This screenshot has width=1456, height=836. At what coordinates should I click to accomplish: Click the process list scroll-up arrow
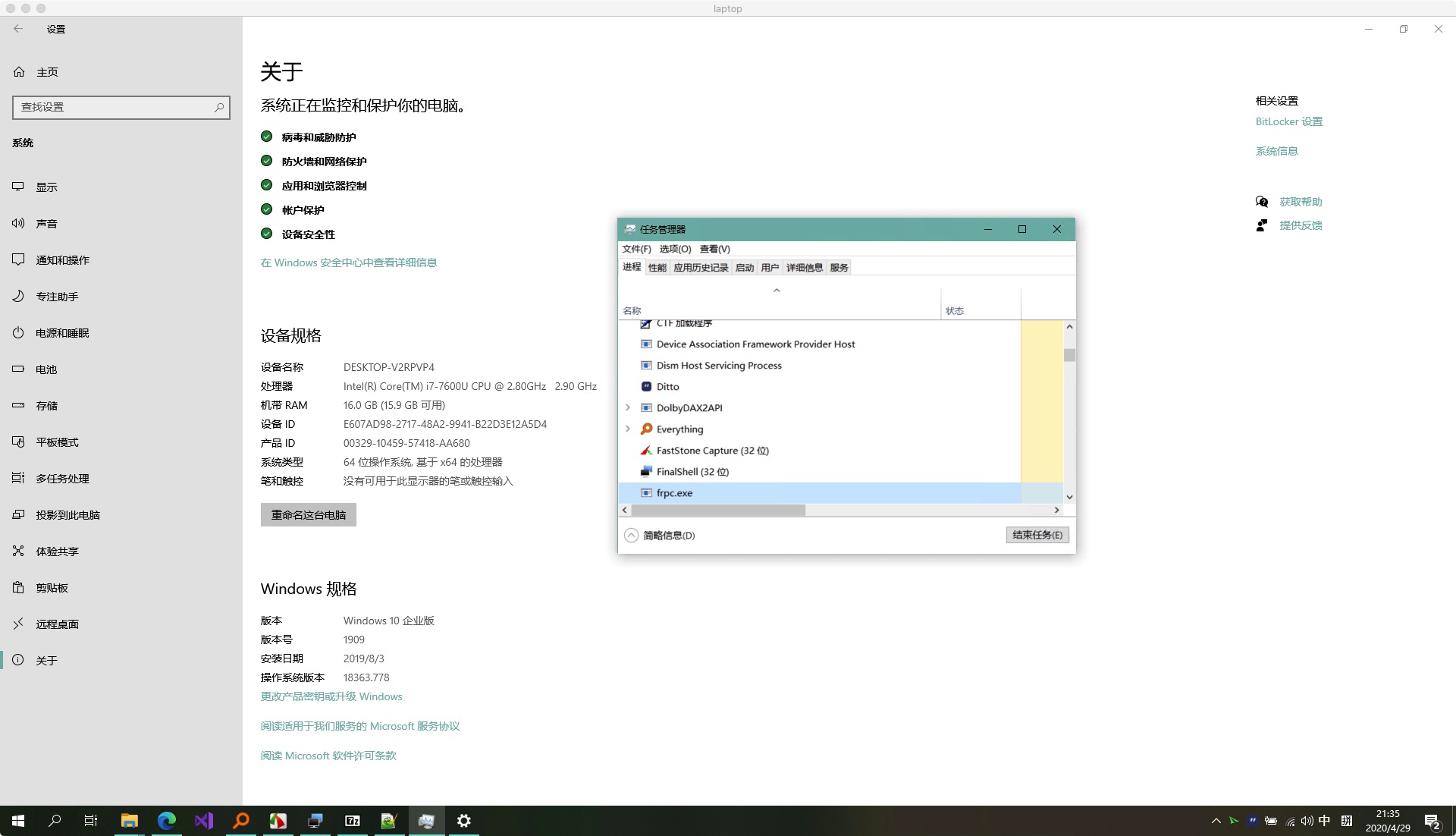pyautogui.click(x=1069, y=327)
